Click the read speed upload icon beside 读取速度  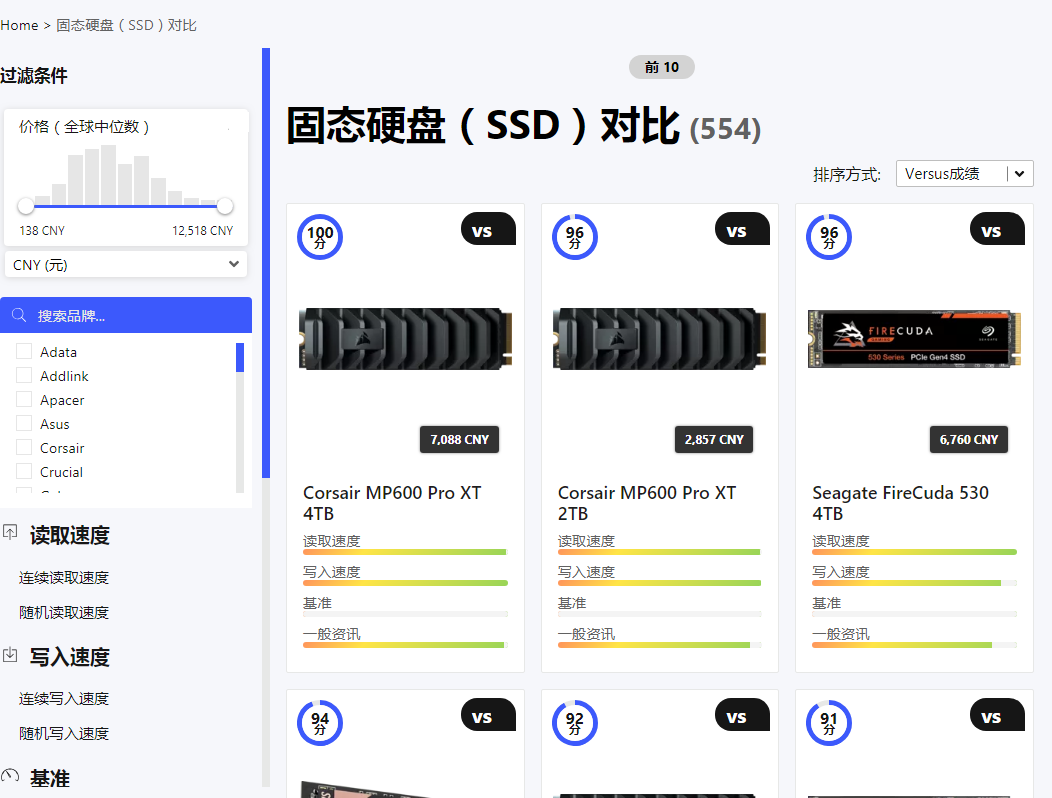point(10,533)
